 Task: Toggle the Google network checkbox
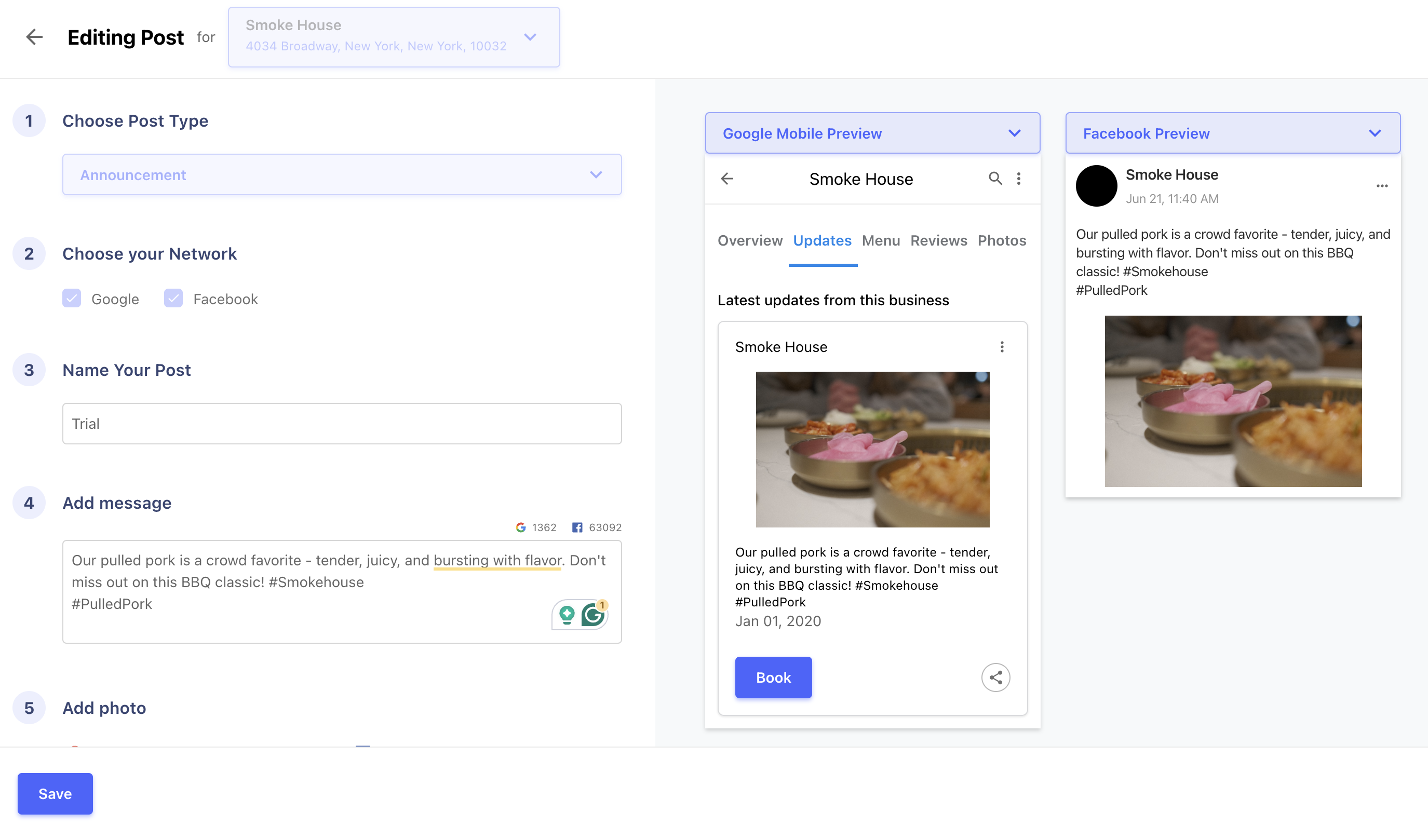(72, 299)
